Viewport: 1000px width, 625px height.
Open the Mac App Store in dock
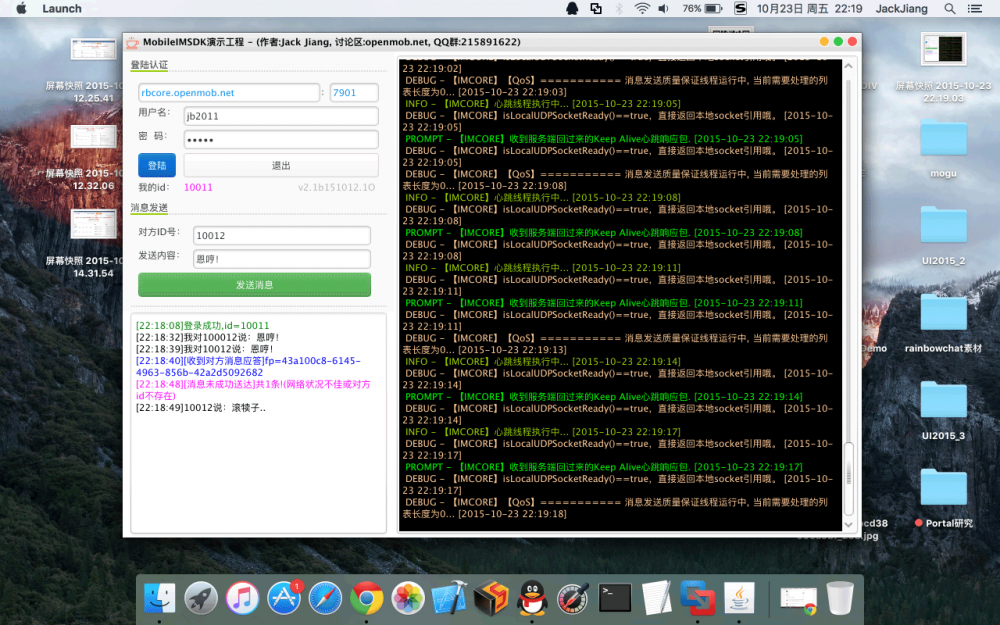click(x=284, y=598)
